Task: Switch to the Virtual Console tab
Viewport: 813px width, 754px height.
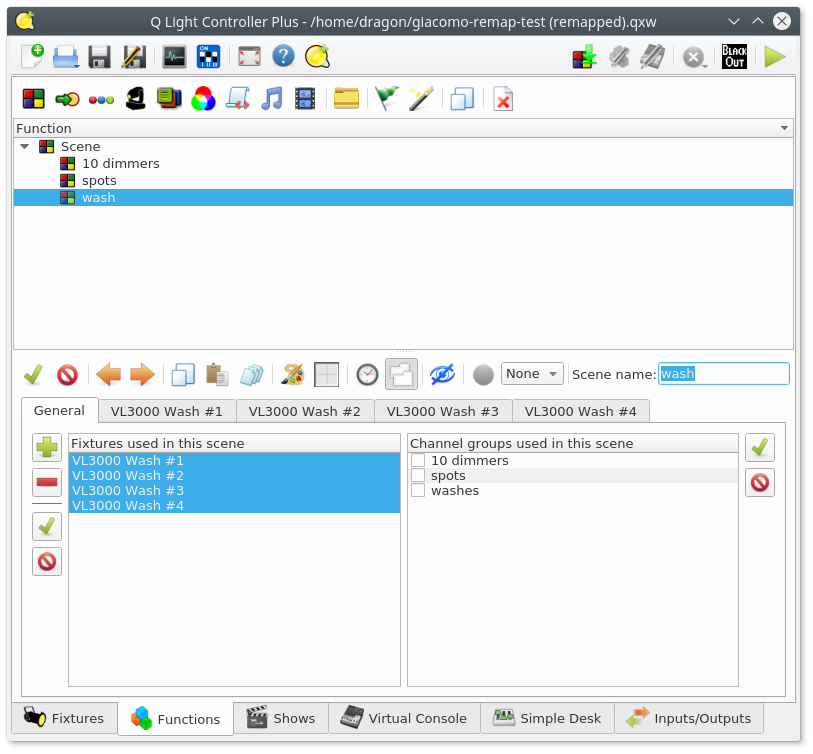Action: (x=404, y=718)
